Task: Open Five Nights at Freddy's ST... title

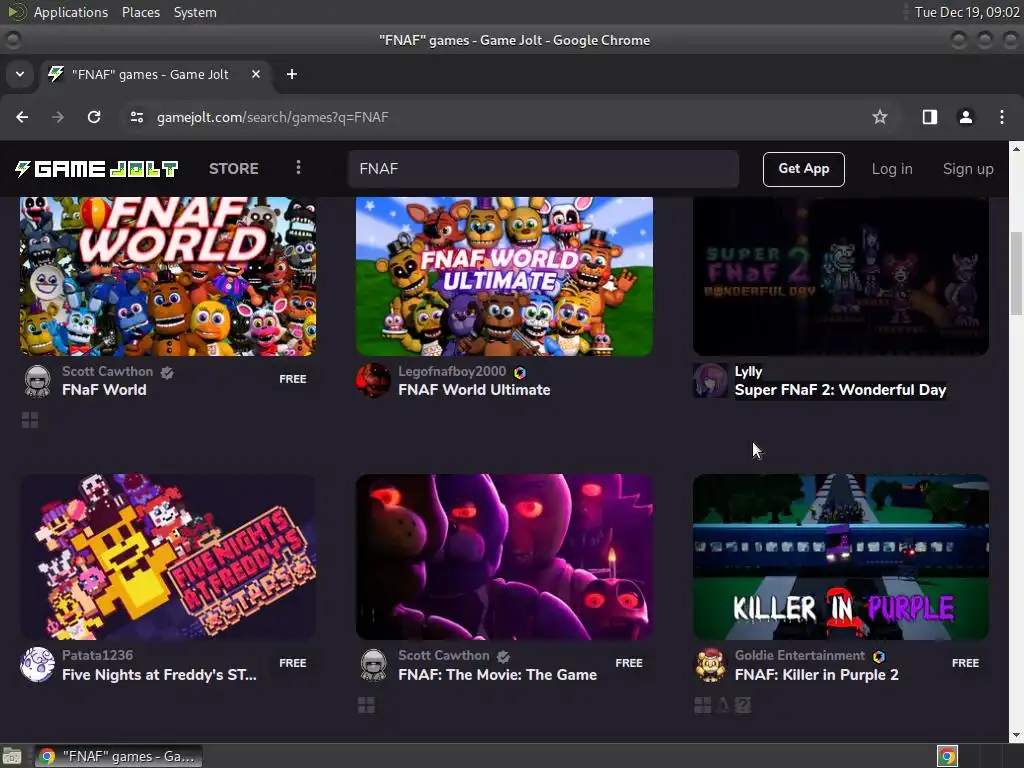Action: tap(159, 675)
